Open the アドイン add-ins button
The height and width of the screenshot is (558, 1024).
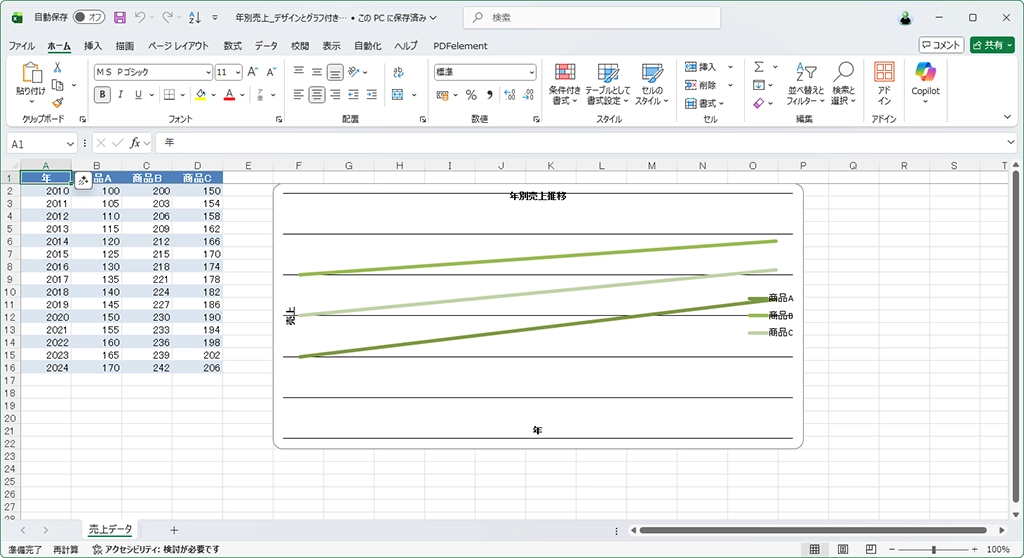pos(884,84)
